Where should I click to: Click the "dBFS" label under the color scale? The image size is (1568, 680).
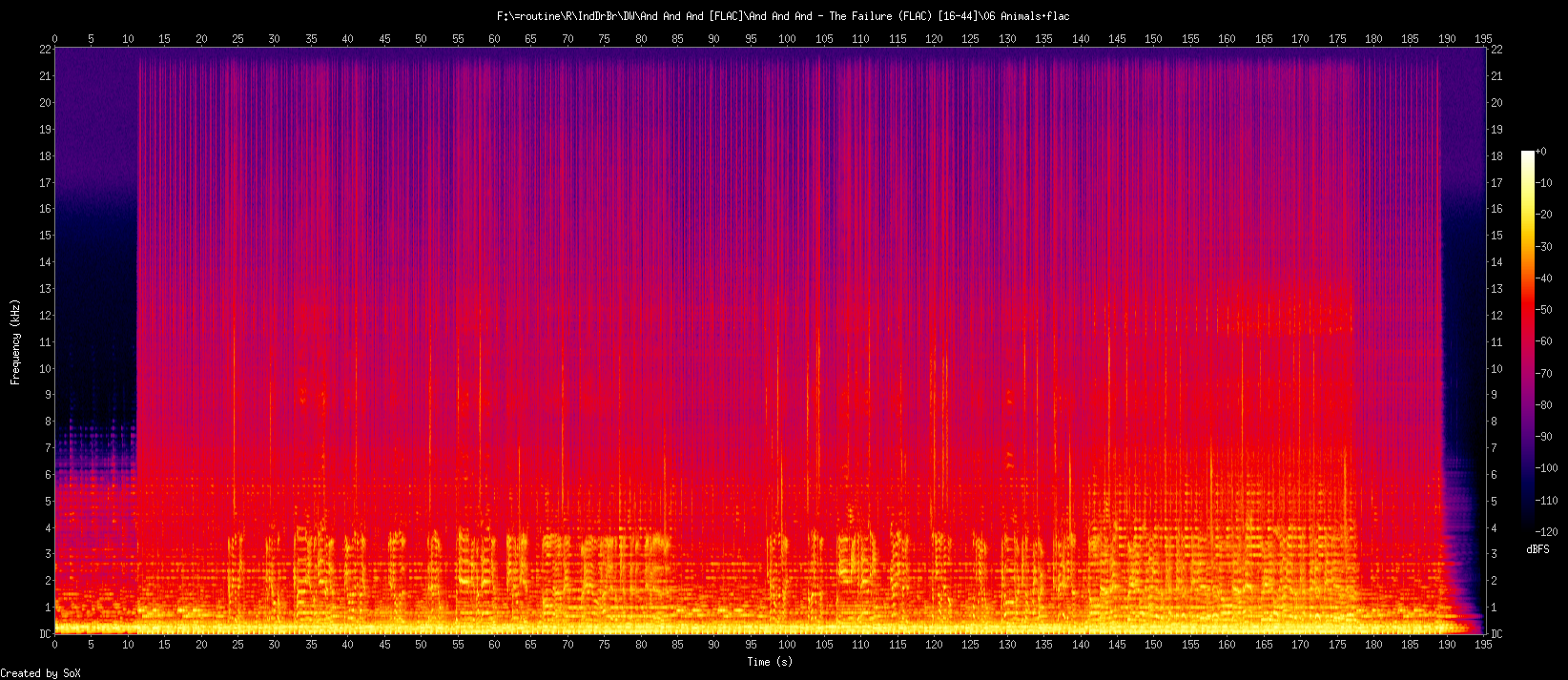coord(1537,549)
